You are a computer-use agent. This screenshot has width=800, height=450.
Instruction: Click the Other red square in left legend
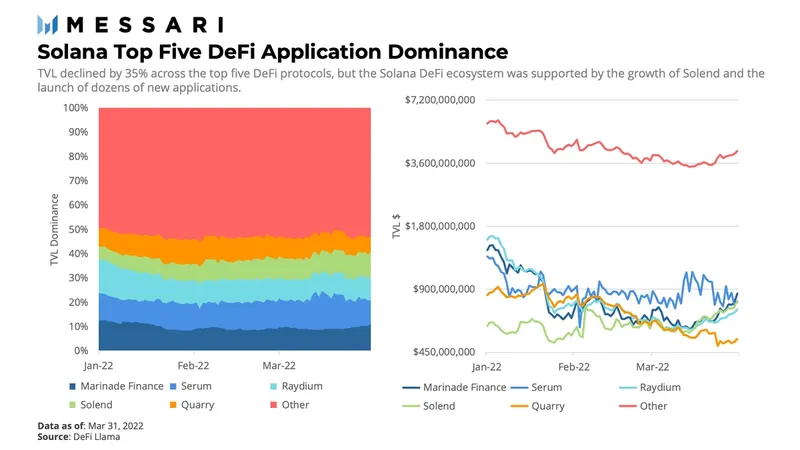coord(273,405)
